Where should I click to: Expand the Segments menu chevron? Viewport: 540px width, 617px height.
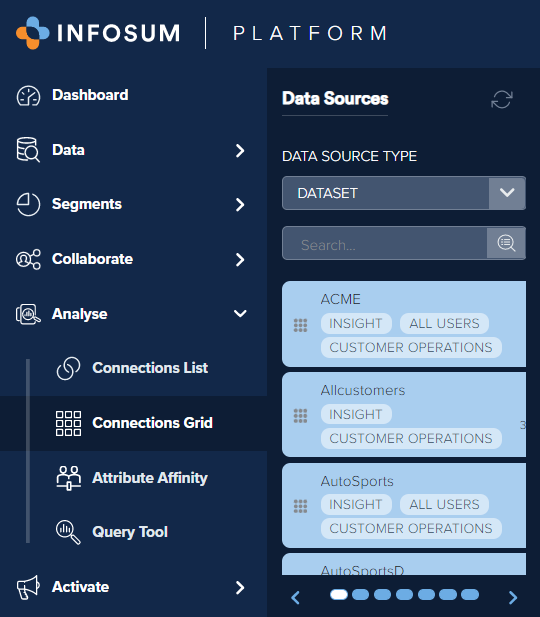(x=240, y=205)
